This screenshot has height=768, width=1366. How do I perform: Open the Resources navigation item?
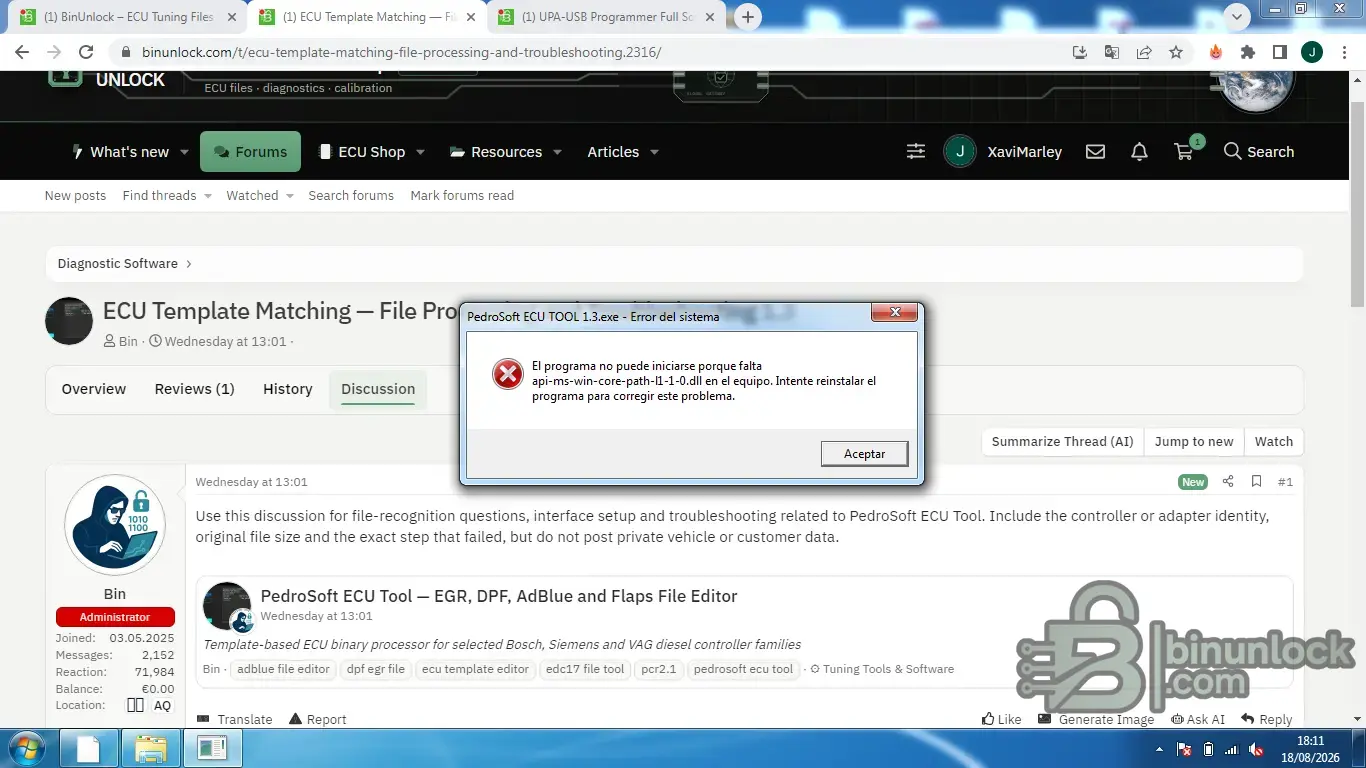(x=496, y=152)
